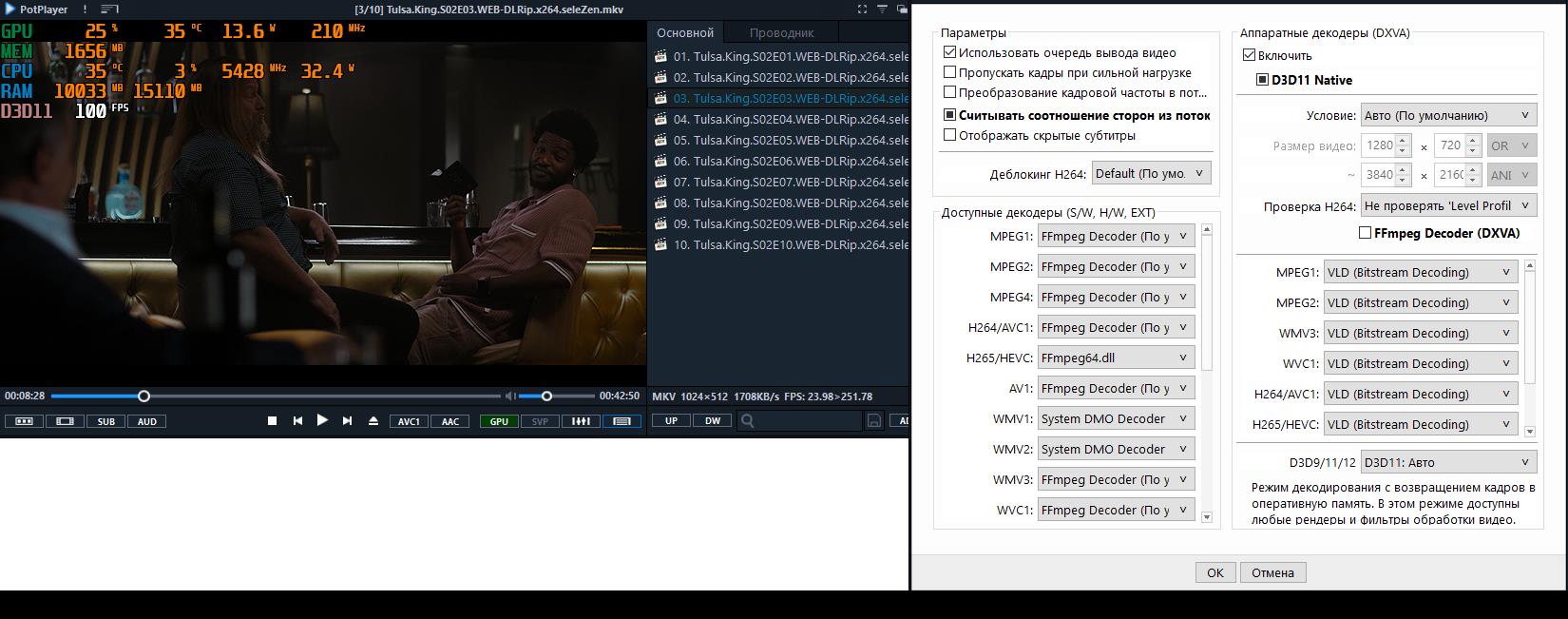Image resolution: width=1568 pixels, height=619 pixels.
Task: Toggle the playlist panel icon
Action: [x=621, y=421]
